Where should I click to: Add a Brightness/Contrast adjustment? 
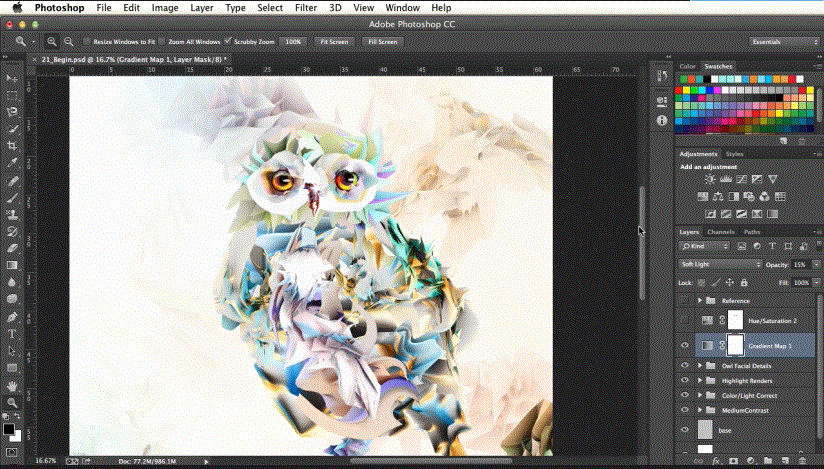[710, 179]
